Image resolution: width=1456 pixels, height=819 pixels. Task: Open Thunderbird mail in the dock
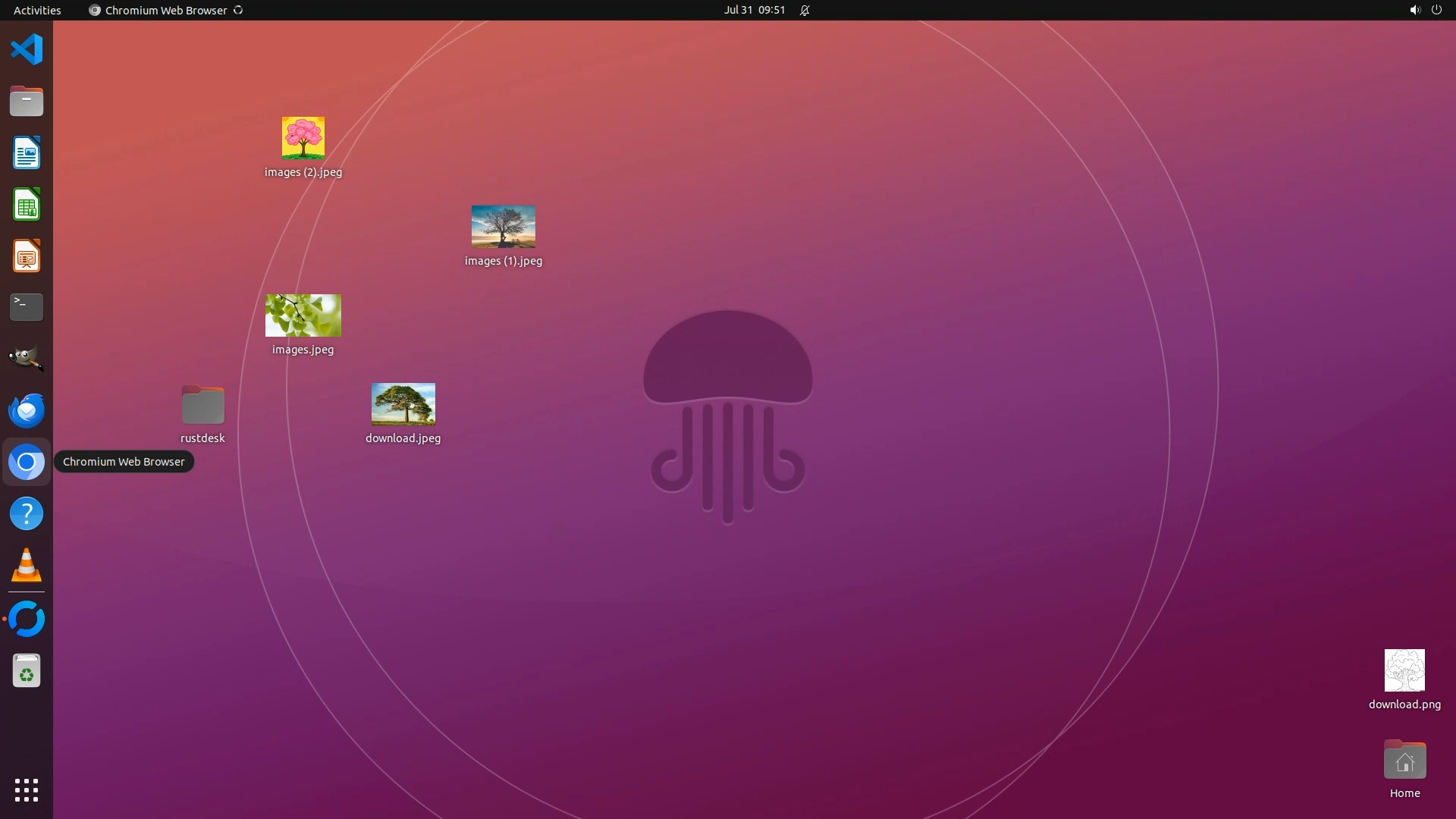(27, 410)
